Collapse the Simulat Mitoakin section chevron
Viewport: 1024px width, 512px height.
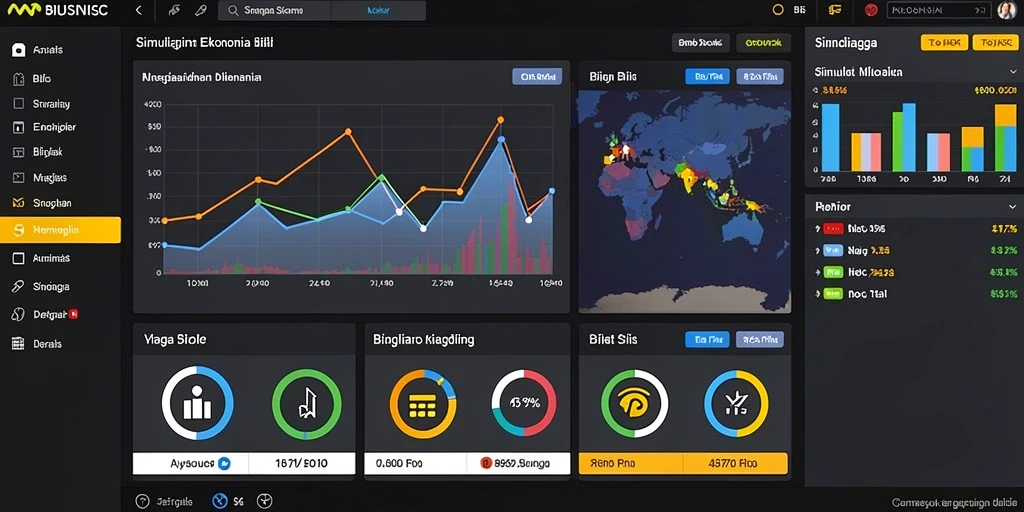(1012, 72)
